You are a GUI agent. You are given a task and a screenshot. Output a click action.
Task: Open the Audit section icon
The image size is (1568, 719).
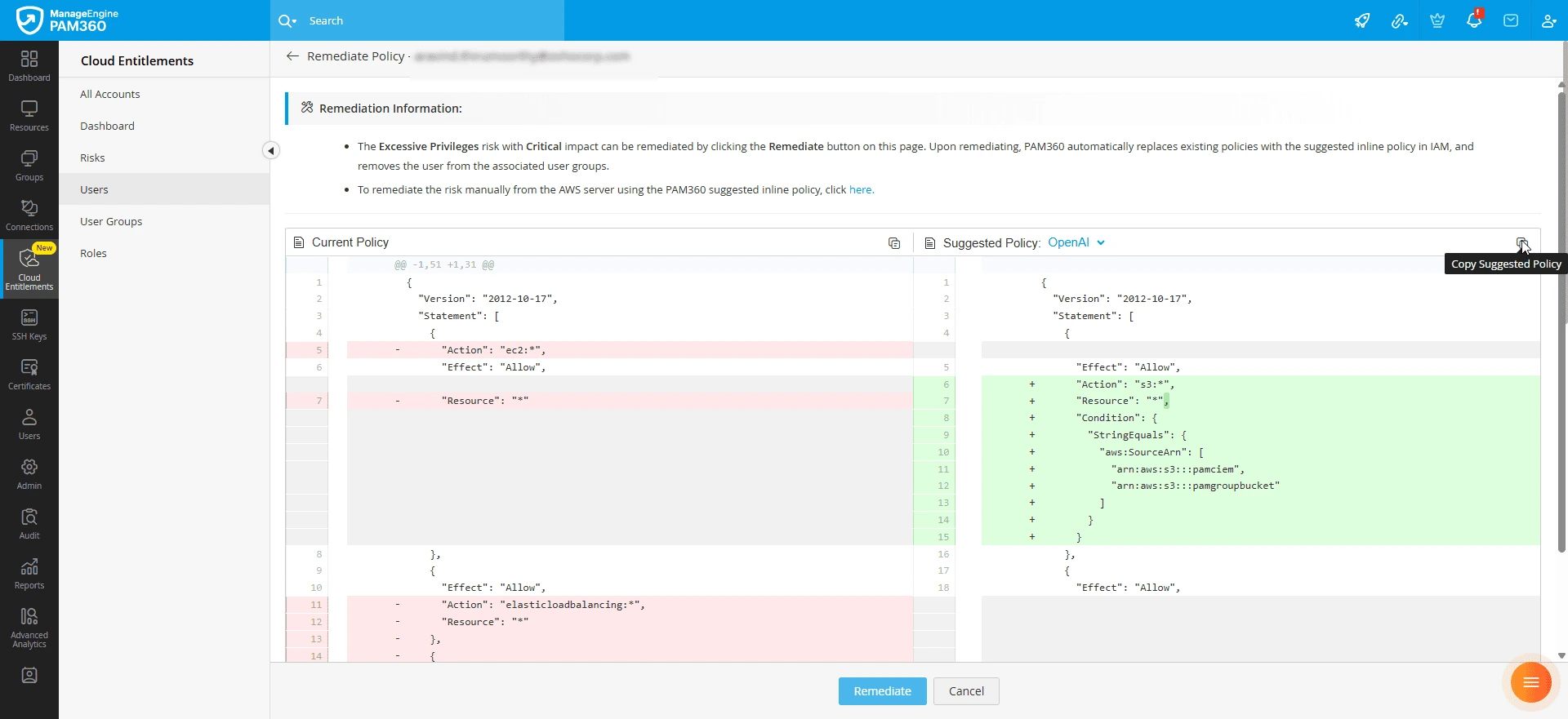(x=29, y=523)
